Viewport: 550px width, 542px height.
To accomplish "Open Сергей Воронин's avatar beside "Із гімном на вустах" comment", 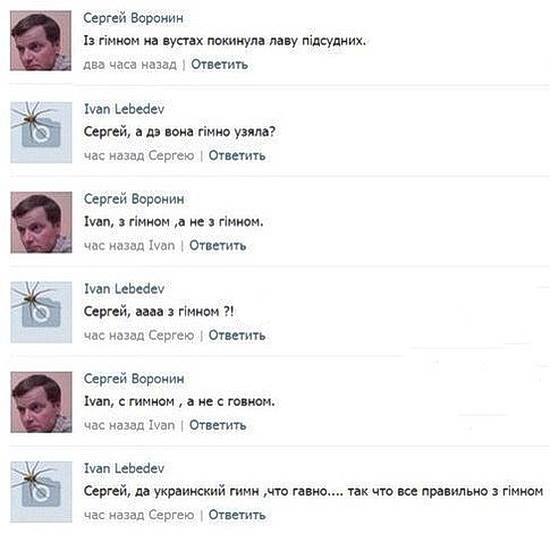I will (41, 41).
